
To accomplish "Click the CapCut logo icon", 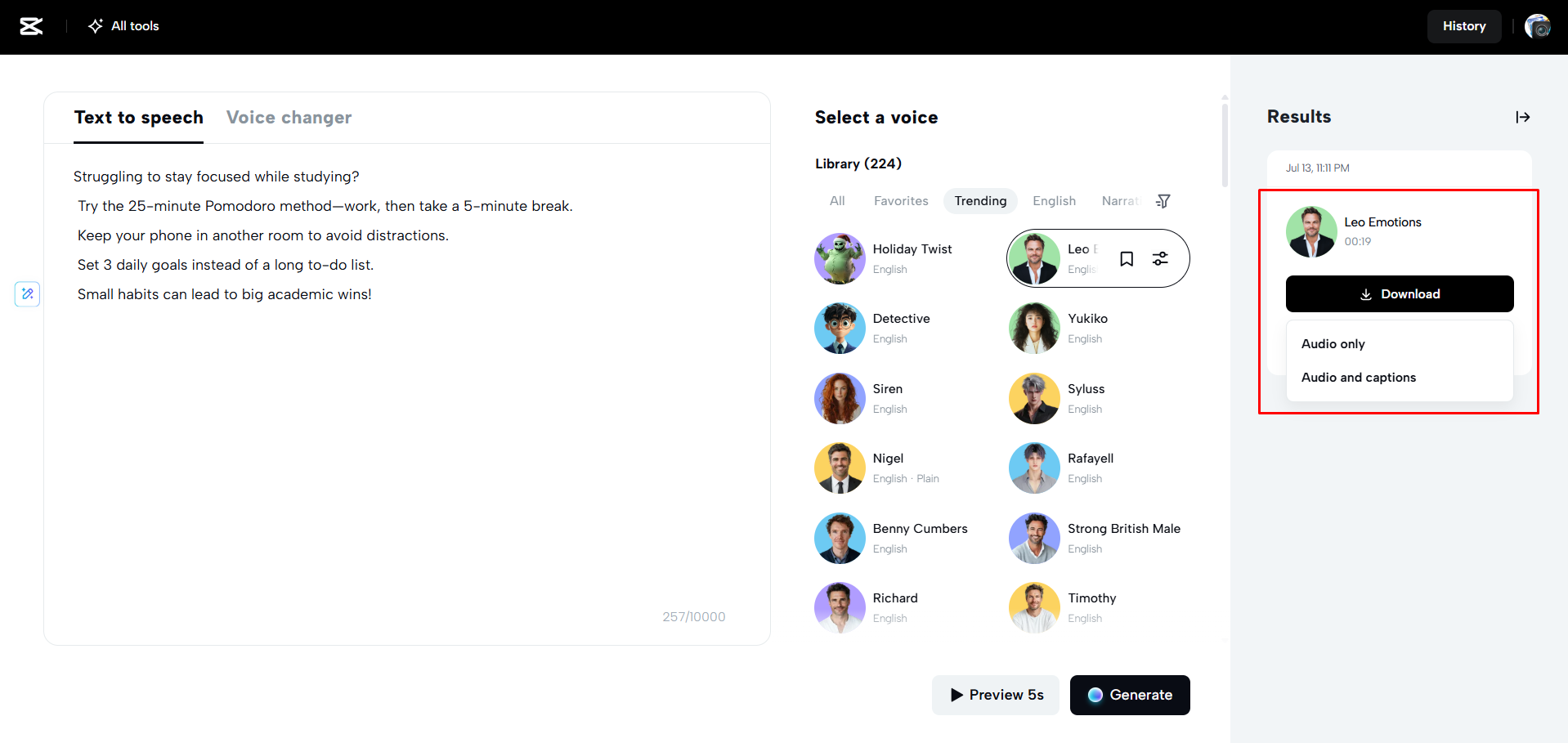I will 31,26.
